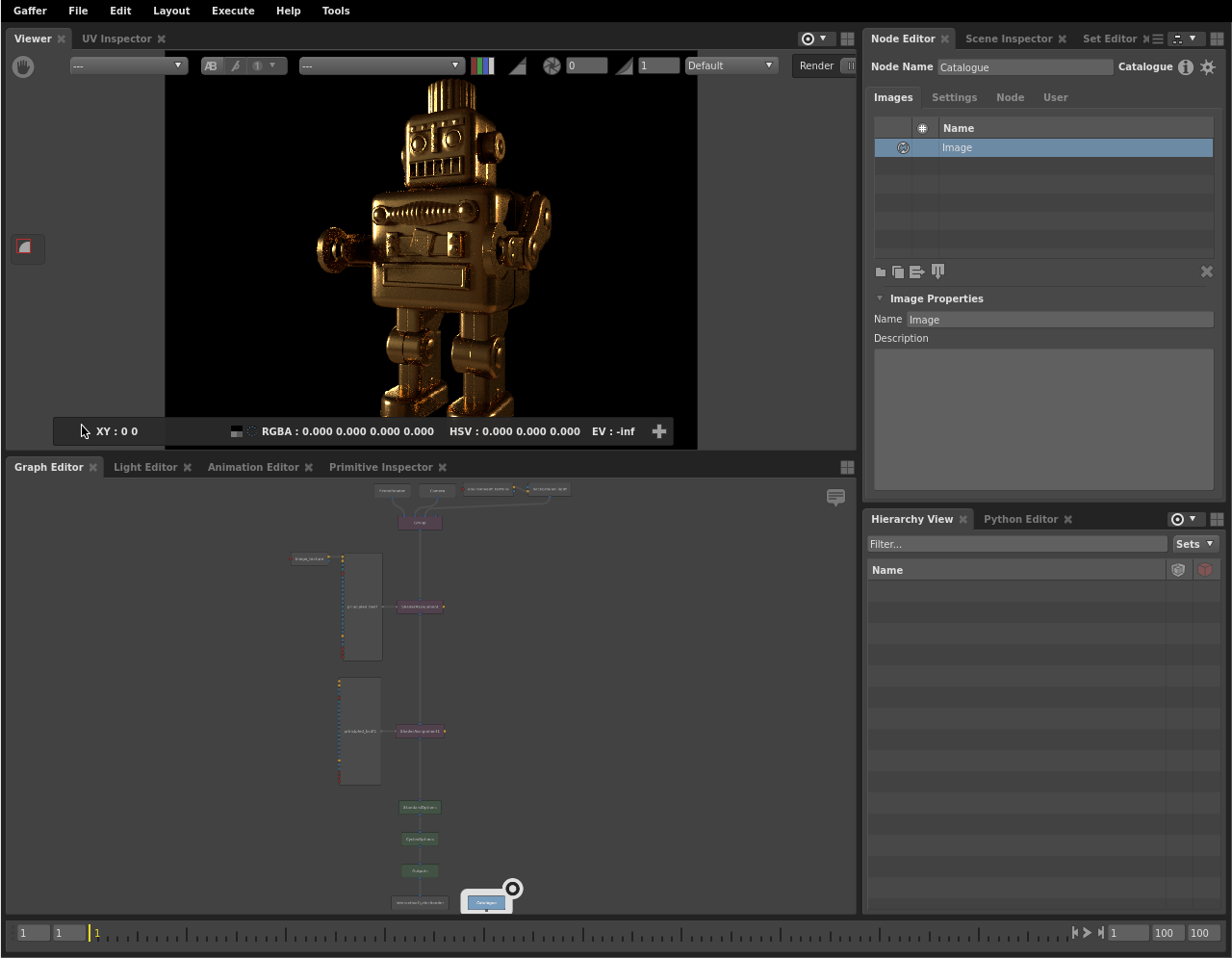Viewport: 1232px width, 958px height.
Task: Open the Sets dropdown in Hierarchy View
Action: [1195, 544]
